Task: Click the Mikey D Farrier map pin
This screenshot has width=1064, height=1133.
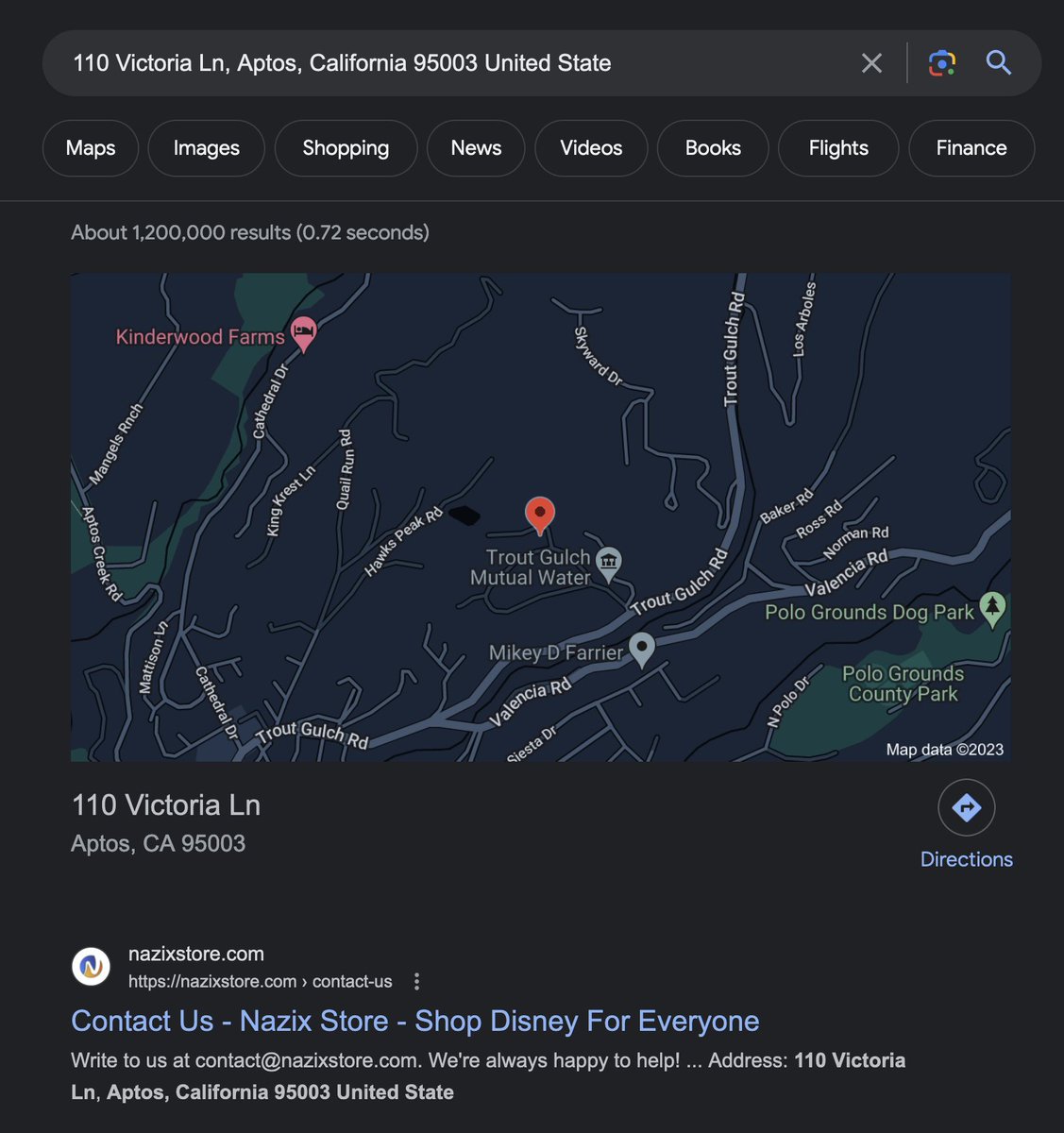Action: [642, 650]
